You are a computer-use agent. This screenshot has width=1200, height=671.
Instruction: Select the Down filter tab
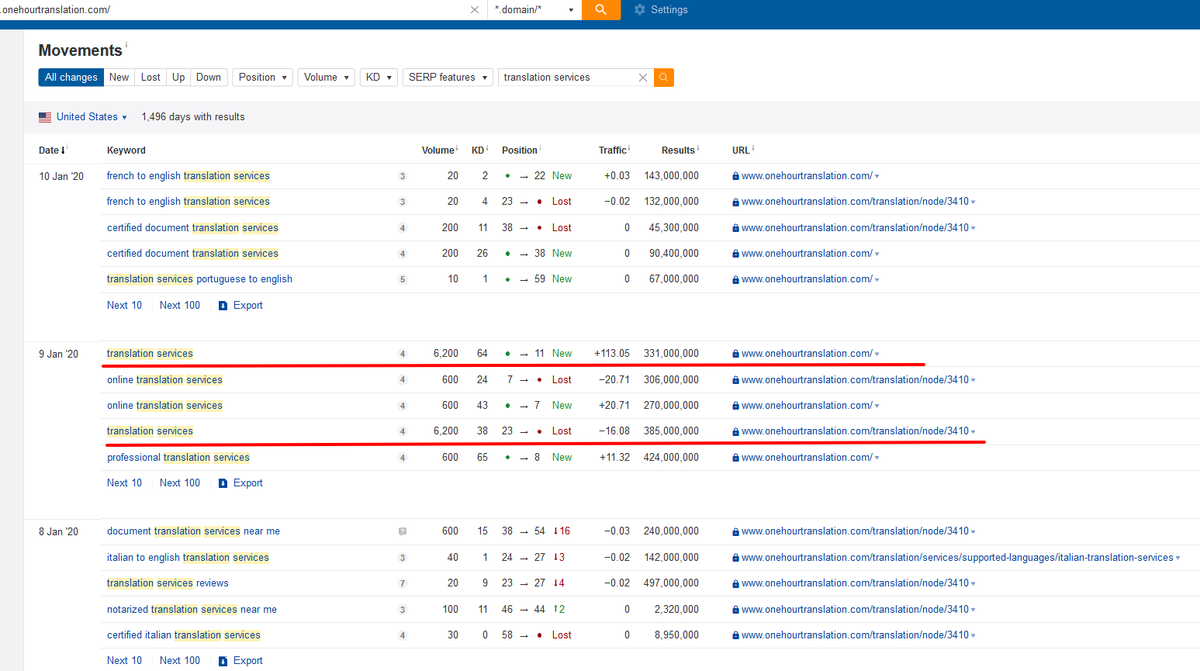208,77
